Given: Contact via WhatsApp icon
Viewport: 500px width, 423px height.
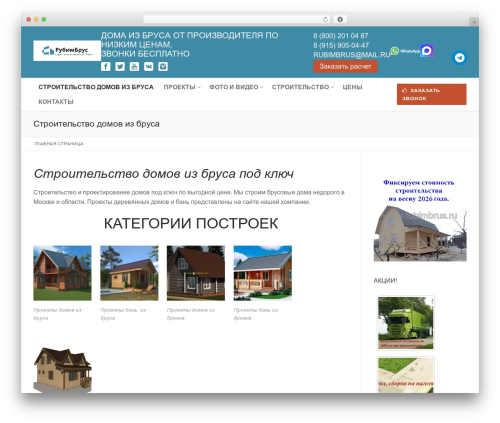Looking at the screenshot, I should (x=405, y=51).
